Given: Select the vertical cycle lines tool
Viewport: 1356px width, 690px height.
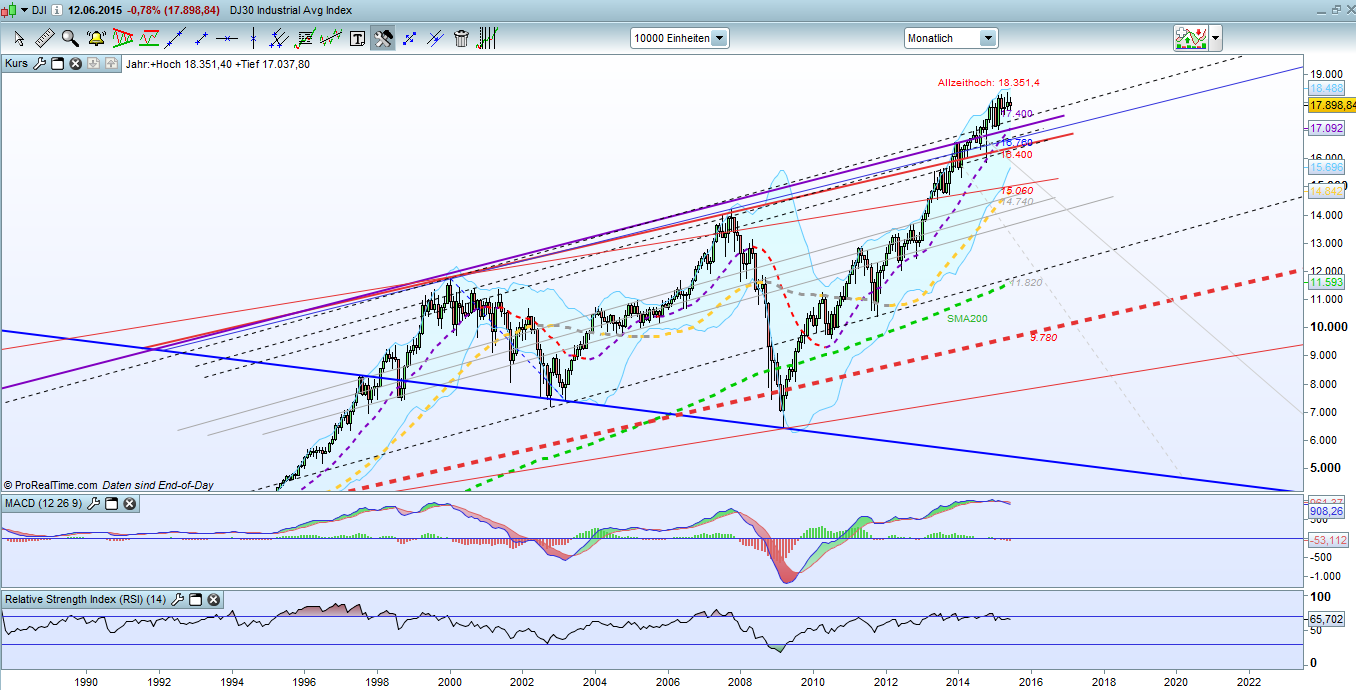Looking at the screenshot, I should [x=487, y=39].
